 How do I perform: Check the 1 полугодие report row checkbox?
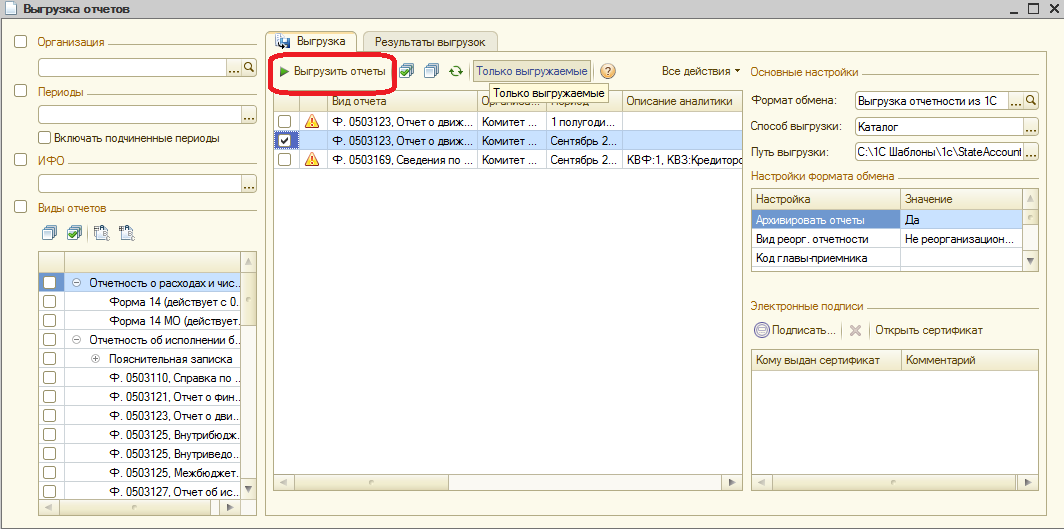286,121
